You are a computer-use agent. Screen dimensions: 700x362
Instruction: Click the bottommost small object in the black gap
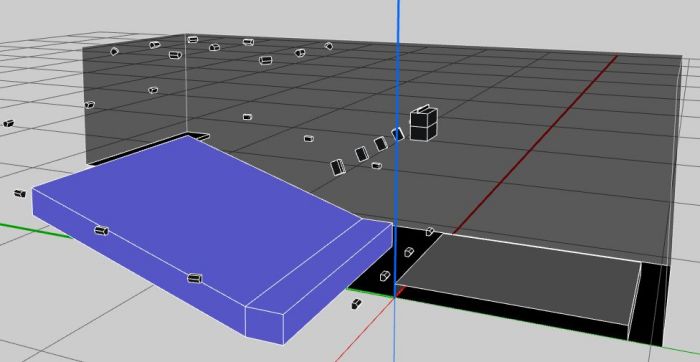385,276
